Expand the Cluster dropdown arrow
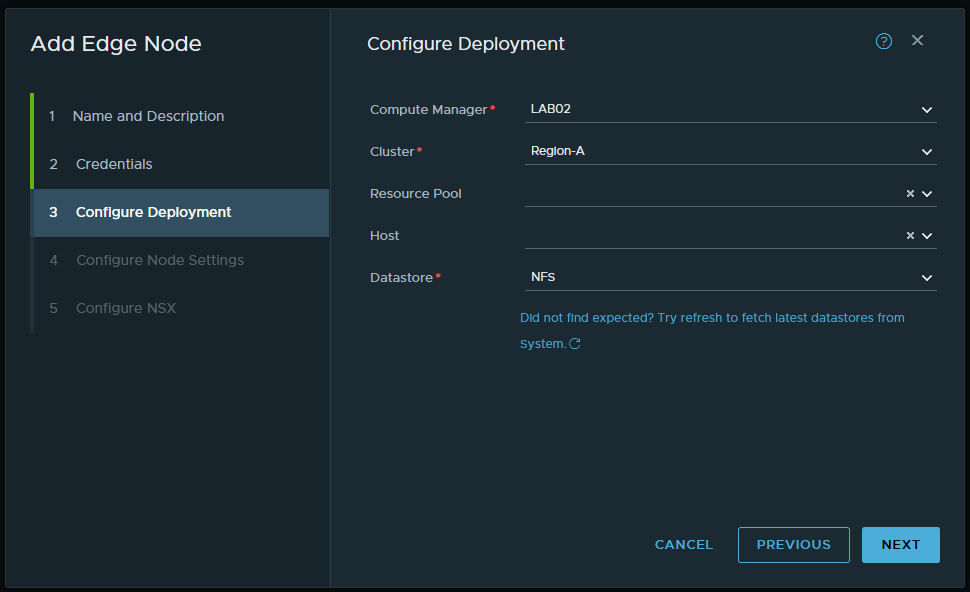 click(x=926, y=152)
